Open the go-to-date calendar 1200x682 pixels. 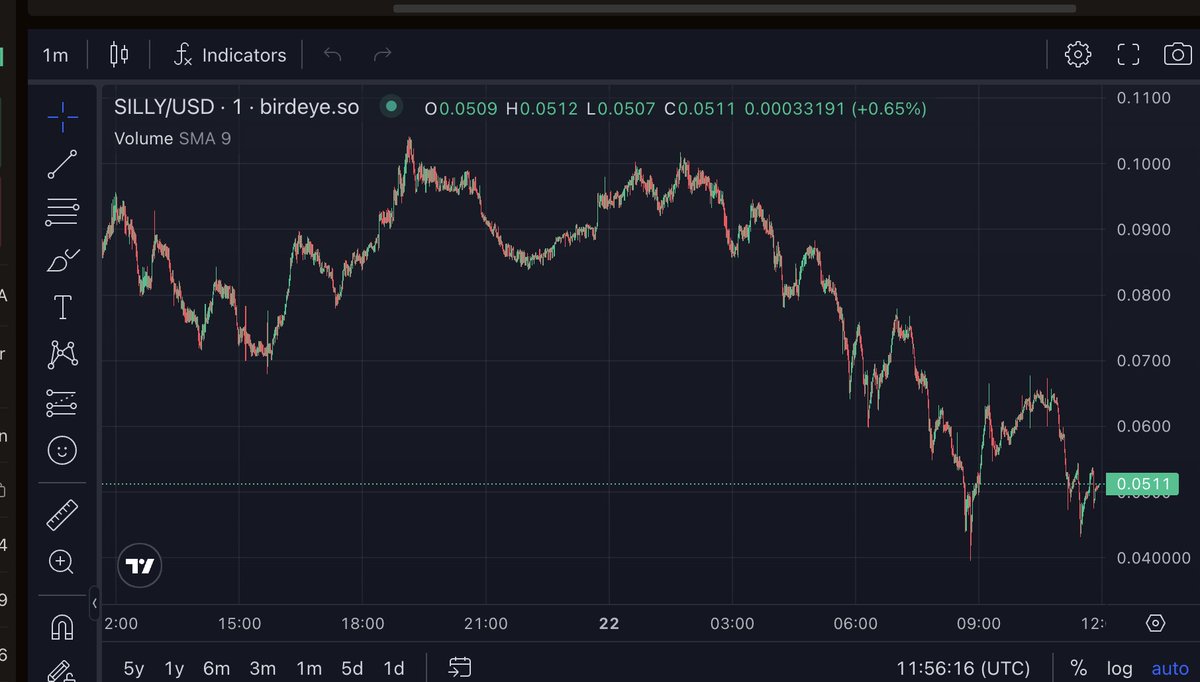[460, 667]
